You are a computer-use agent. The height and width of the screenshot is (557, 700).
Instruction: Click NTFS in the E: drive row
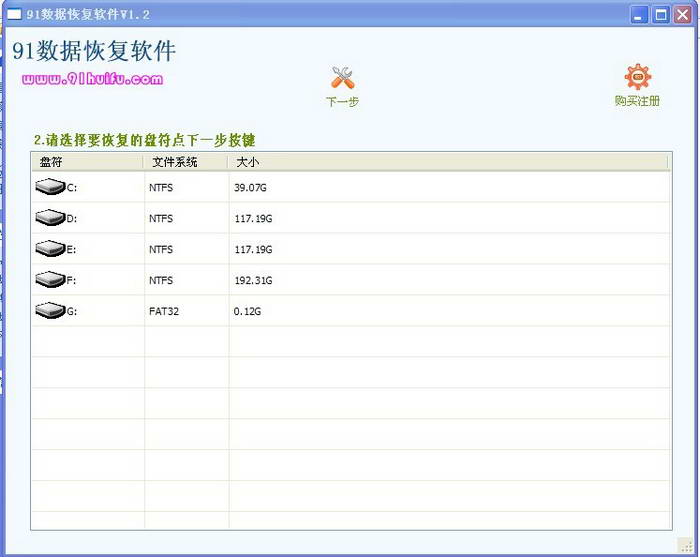coord(161,249)
